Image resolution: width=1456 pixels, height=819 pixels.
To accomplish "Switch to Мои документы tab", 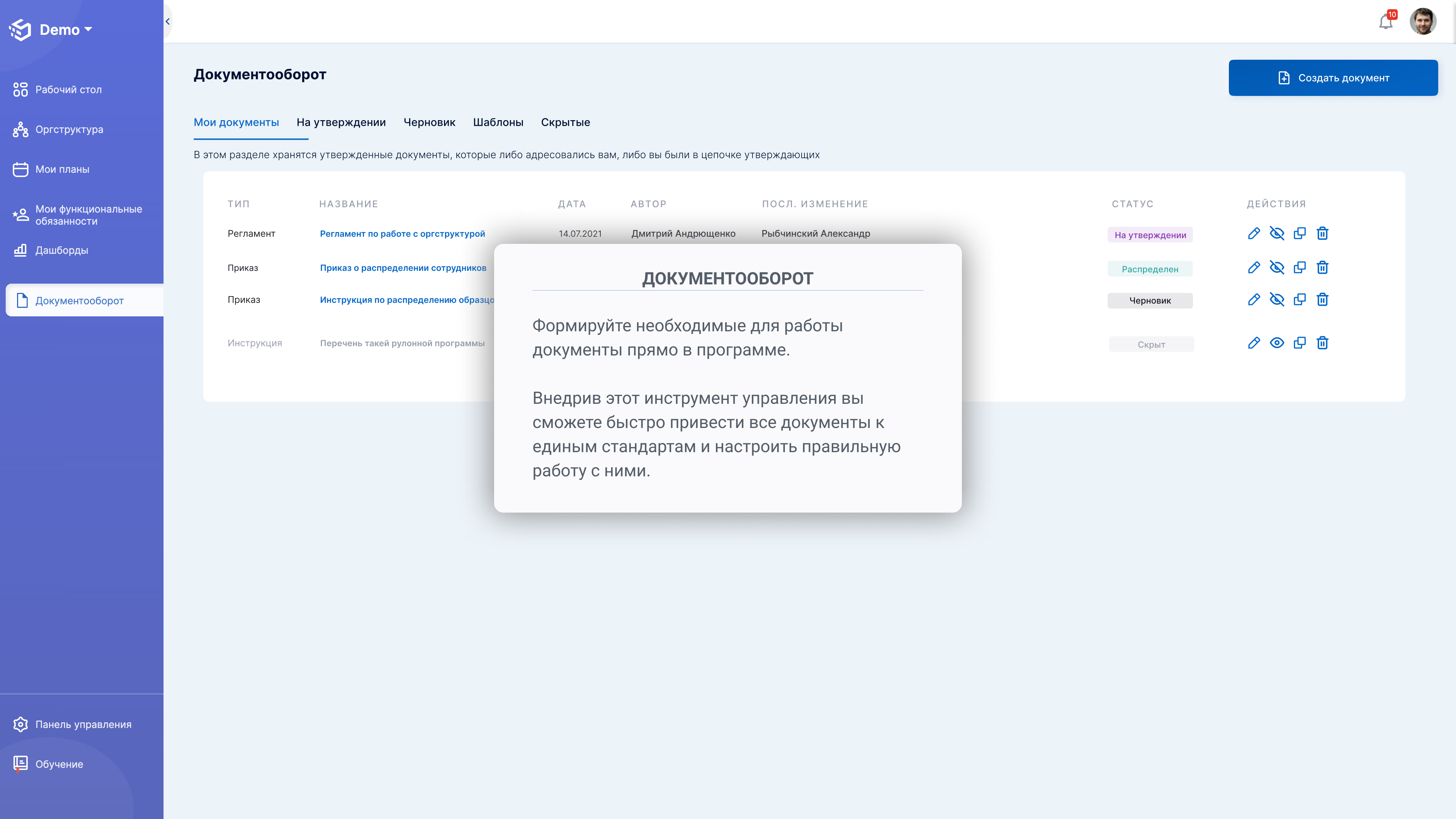I will tap(236, 122).
